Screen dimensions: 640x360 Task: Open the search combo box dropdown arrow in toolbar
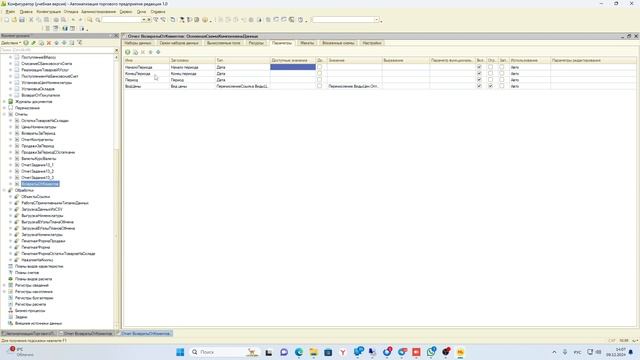pos(144,20)
